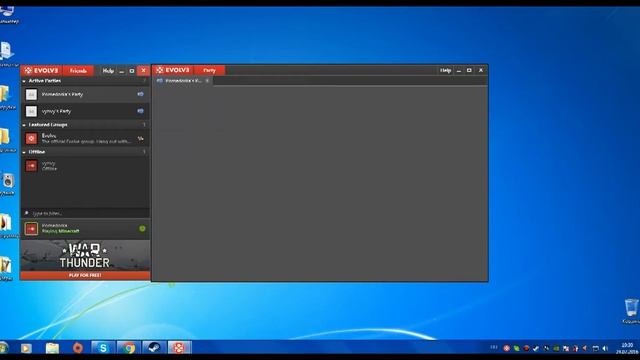640x360 pixels.
Task: Open Help in the Party window
Action: [445, 70]
